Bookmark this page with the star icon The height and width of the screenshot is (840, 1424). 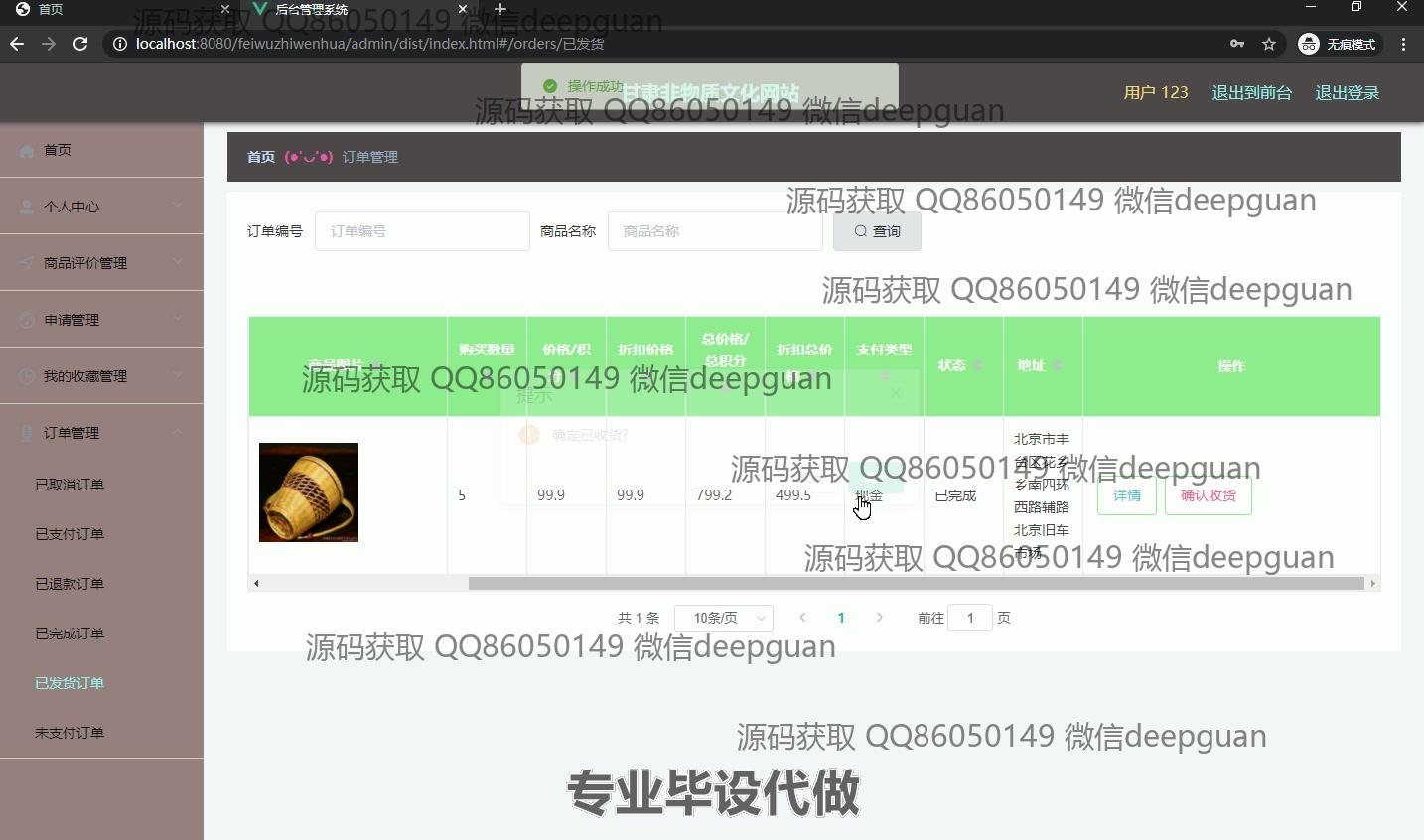point(1268,44)
